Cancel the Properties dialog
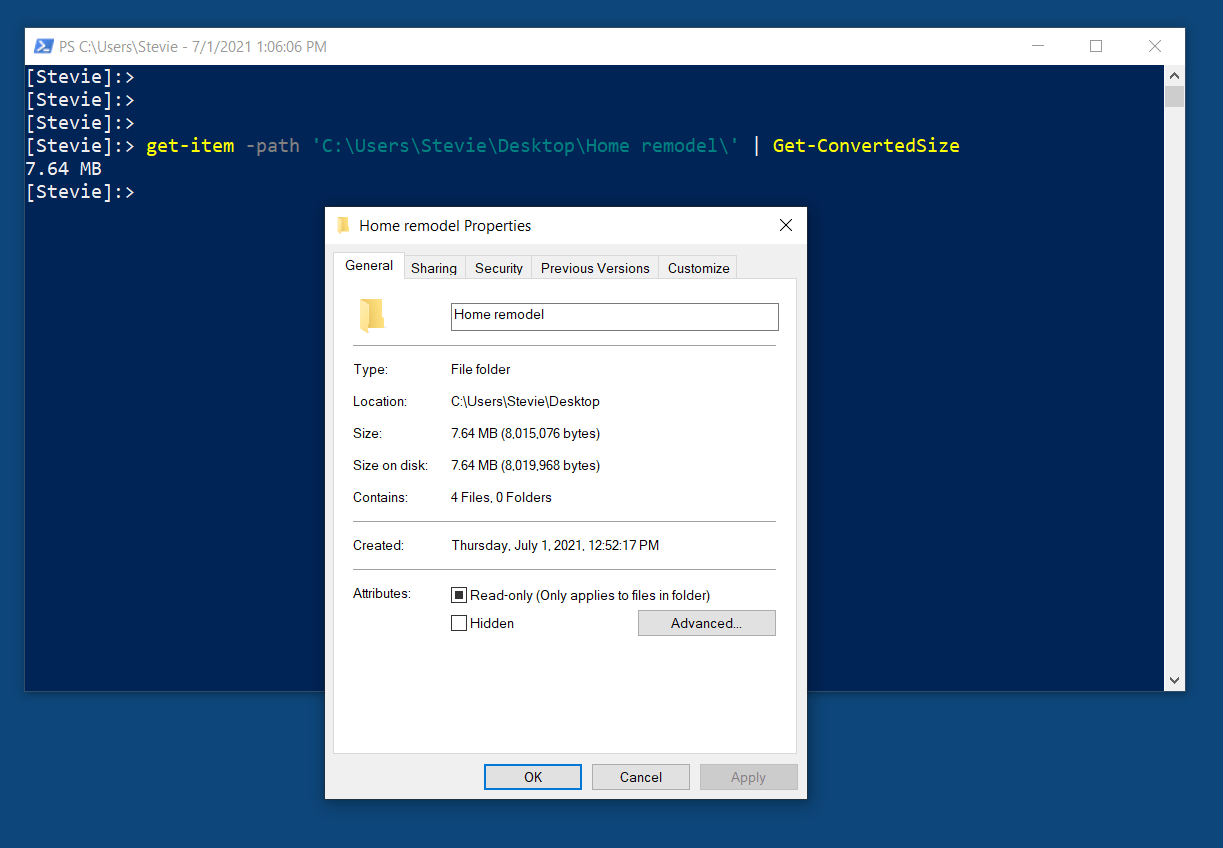Screen dimensions: 1223x848 (x=640, y=776)
